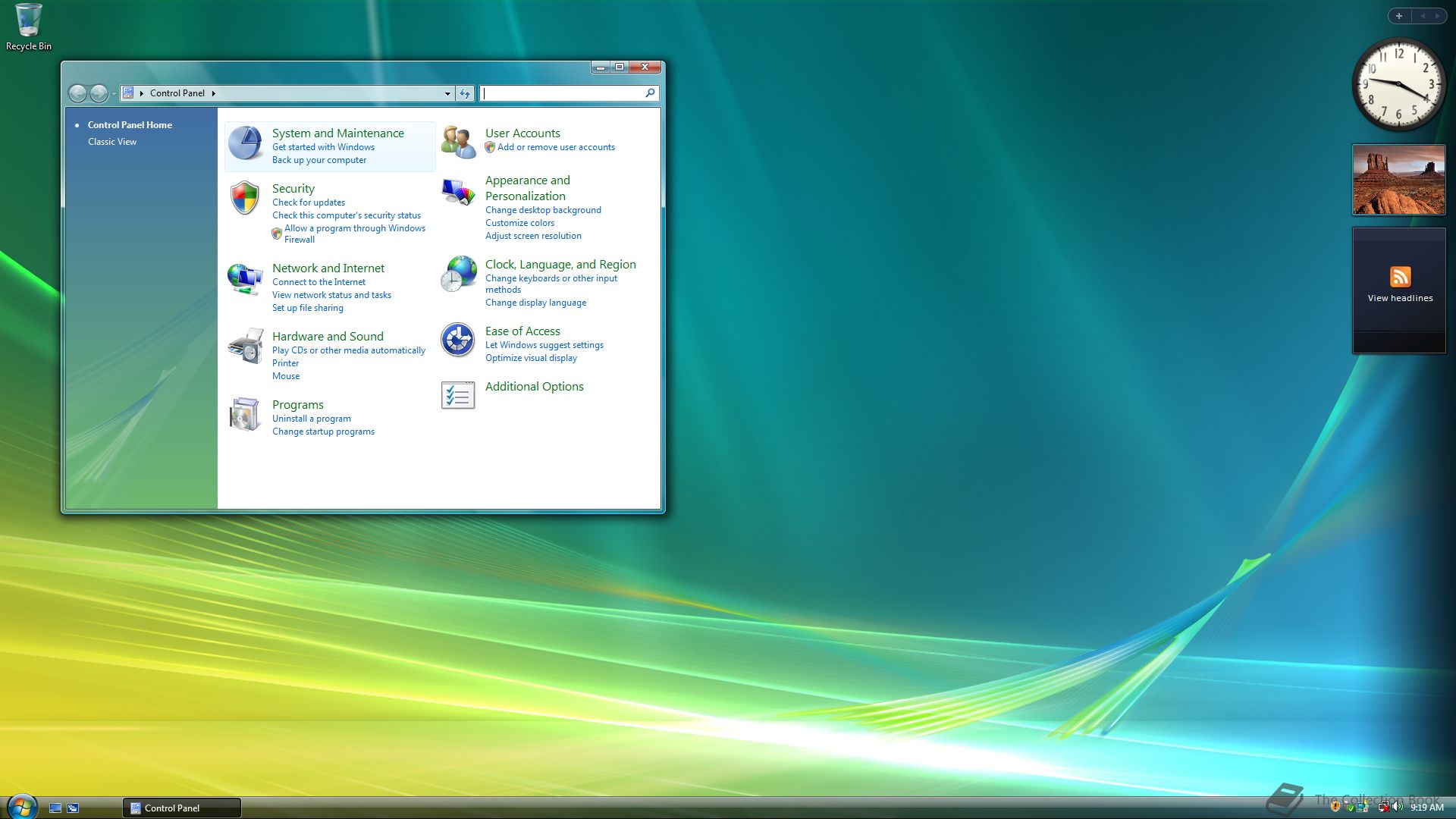Open Mouse settings link
The width and height of the screenshot is (1456, 819).
(x=286, y=376)
